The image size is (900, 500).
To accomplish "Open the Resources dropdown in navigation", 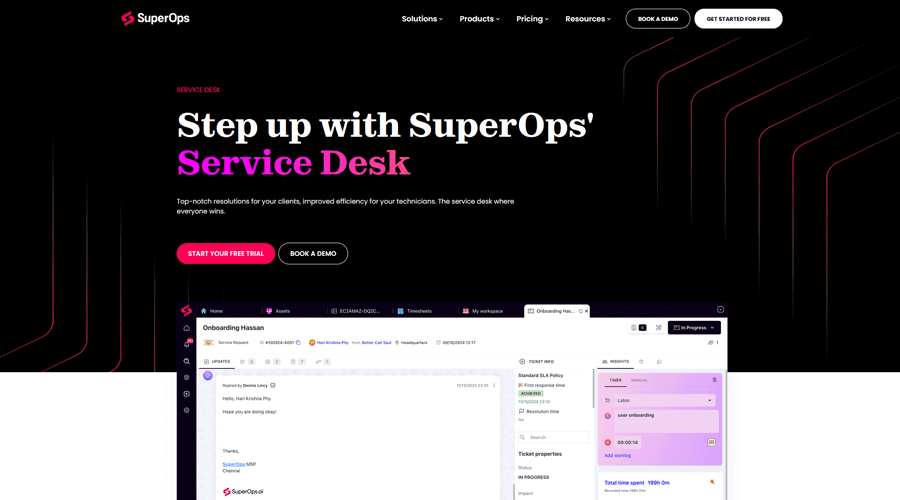I will 587,19.
